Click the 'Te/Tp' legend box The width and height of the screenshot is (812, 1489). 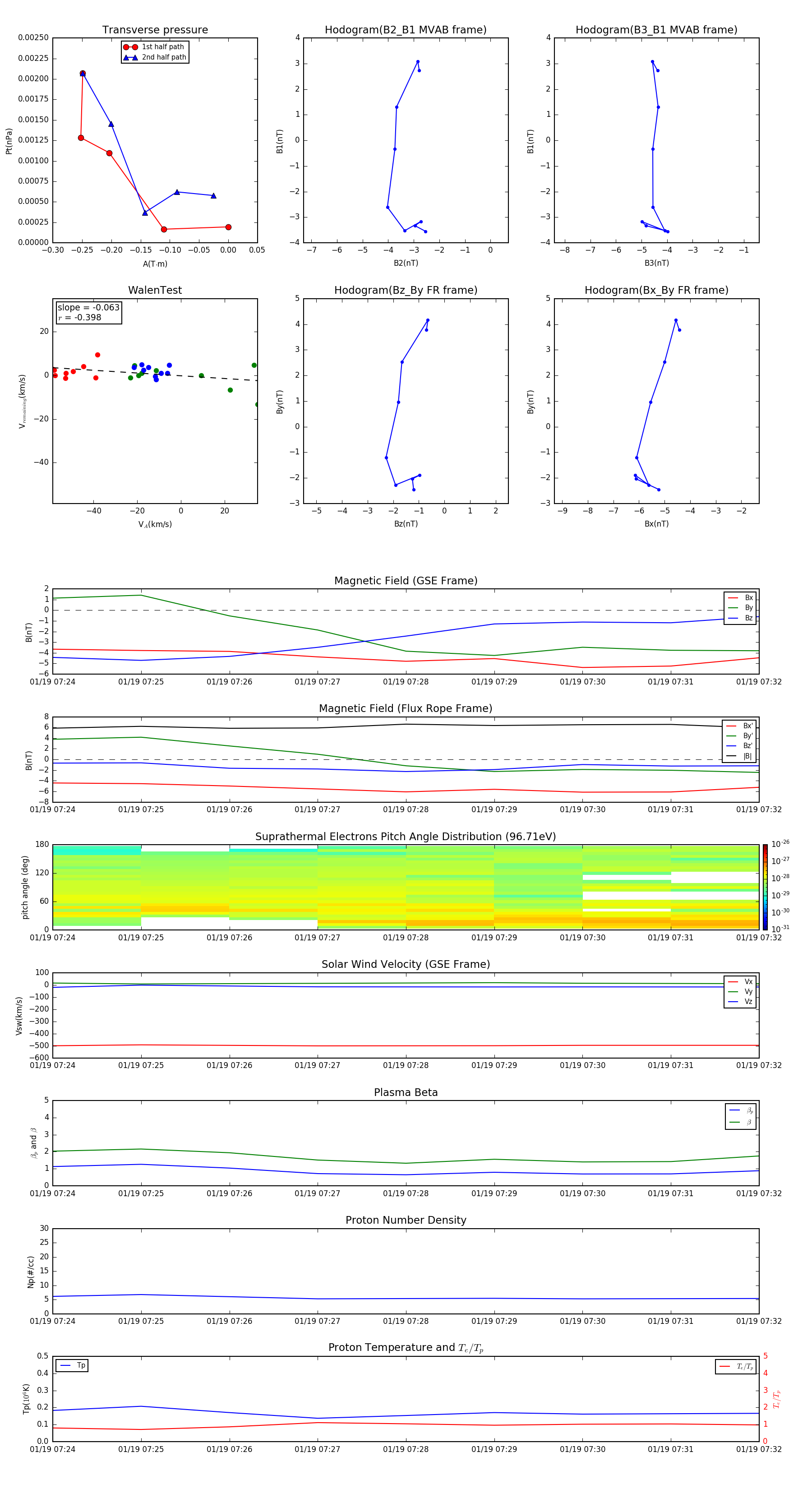735,1366
